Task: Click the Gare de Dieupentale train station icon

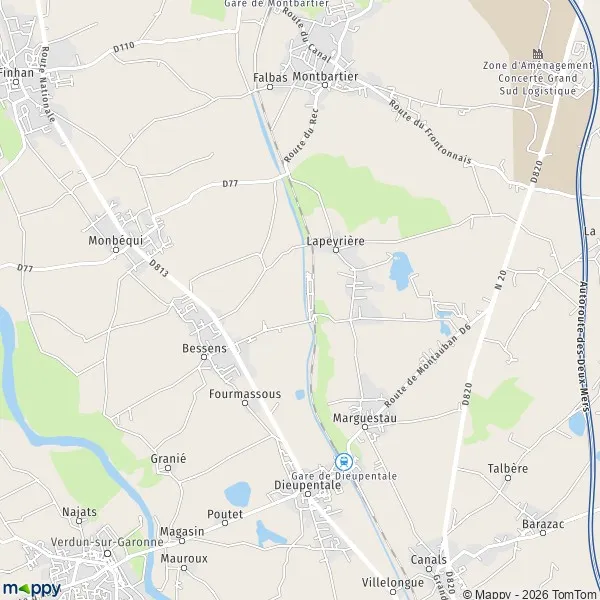Action: pyautogui.click(x=344, y=462)
